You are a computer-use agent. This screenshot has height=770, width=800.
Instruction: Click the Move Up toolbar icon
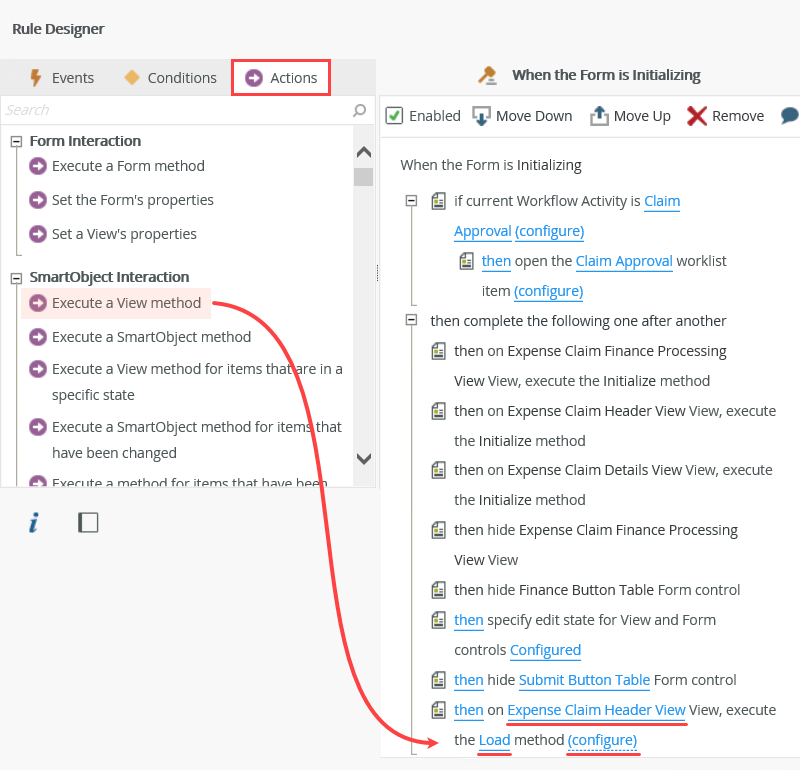coord(599,115)
